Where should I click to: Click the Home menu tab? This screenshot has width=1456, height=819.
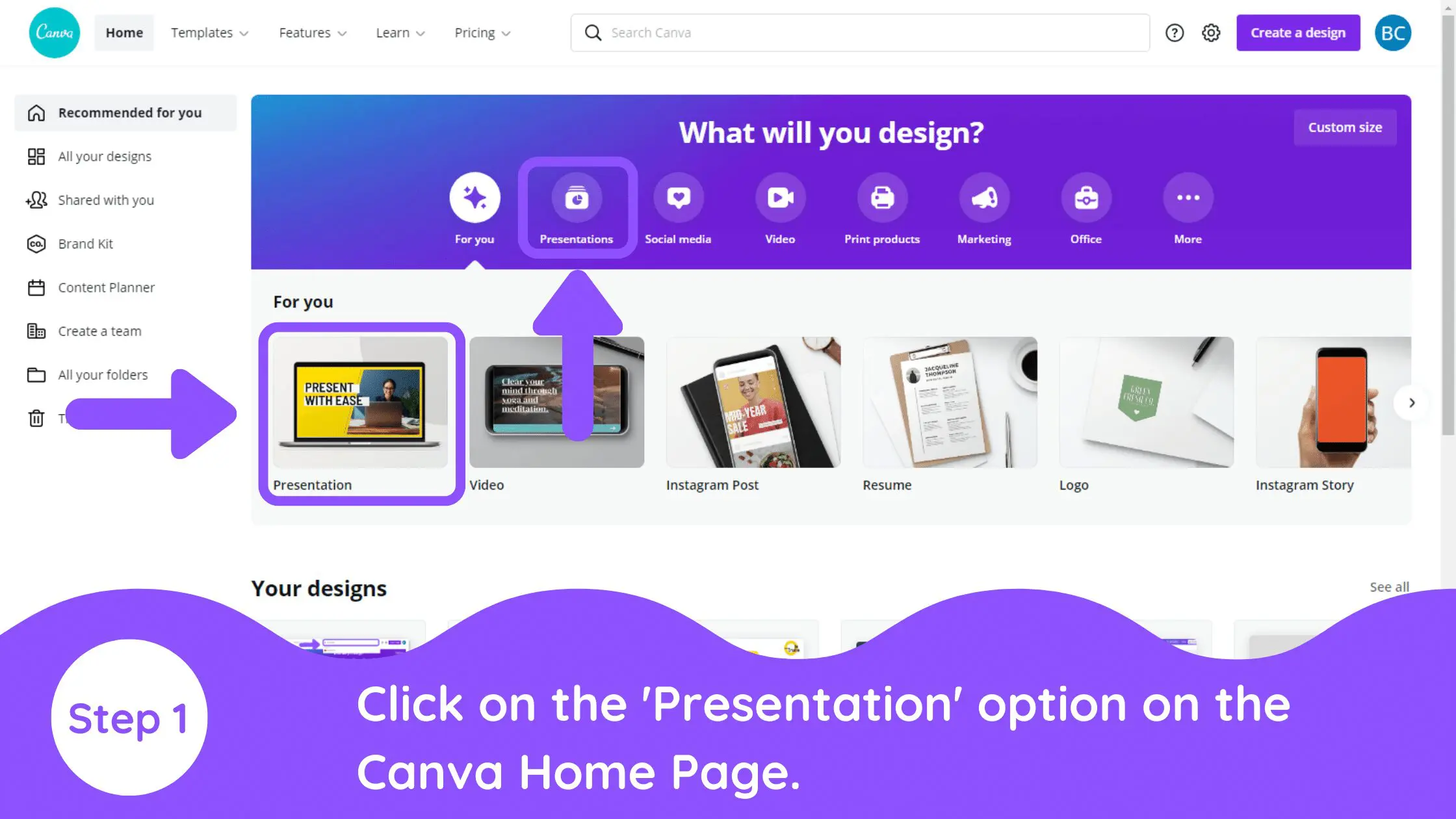124,33
